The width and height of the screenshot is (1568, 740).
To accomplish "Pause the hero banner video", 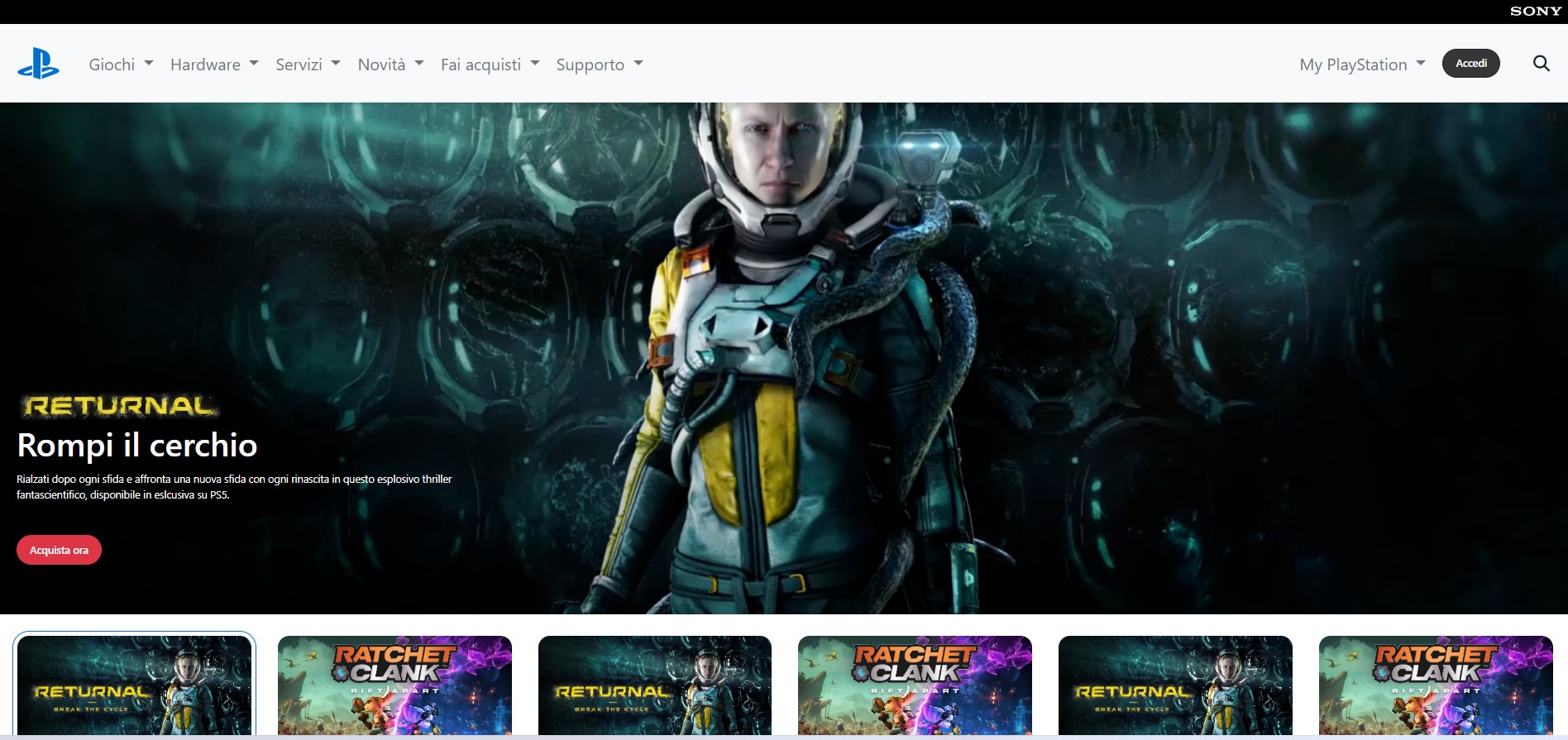I will pos(1551,118).
